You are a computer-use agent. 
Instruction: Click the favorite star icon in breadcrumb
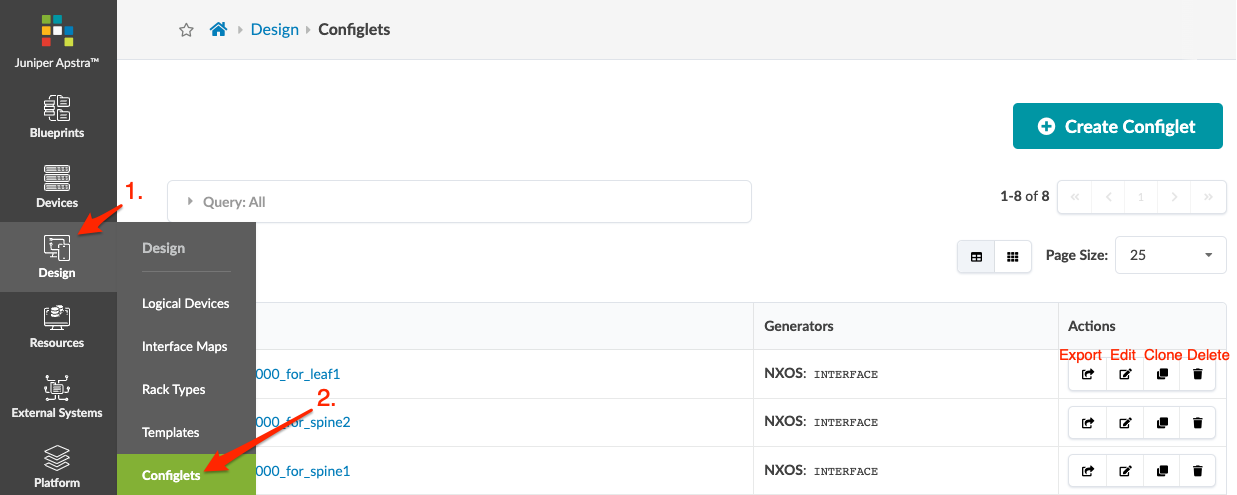point(186,30)
